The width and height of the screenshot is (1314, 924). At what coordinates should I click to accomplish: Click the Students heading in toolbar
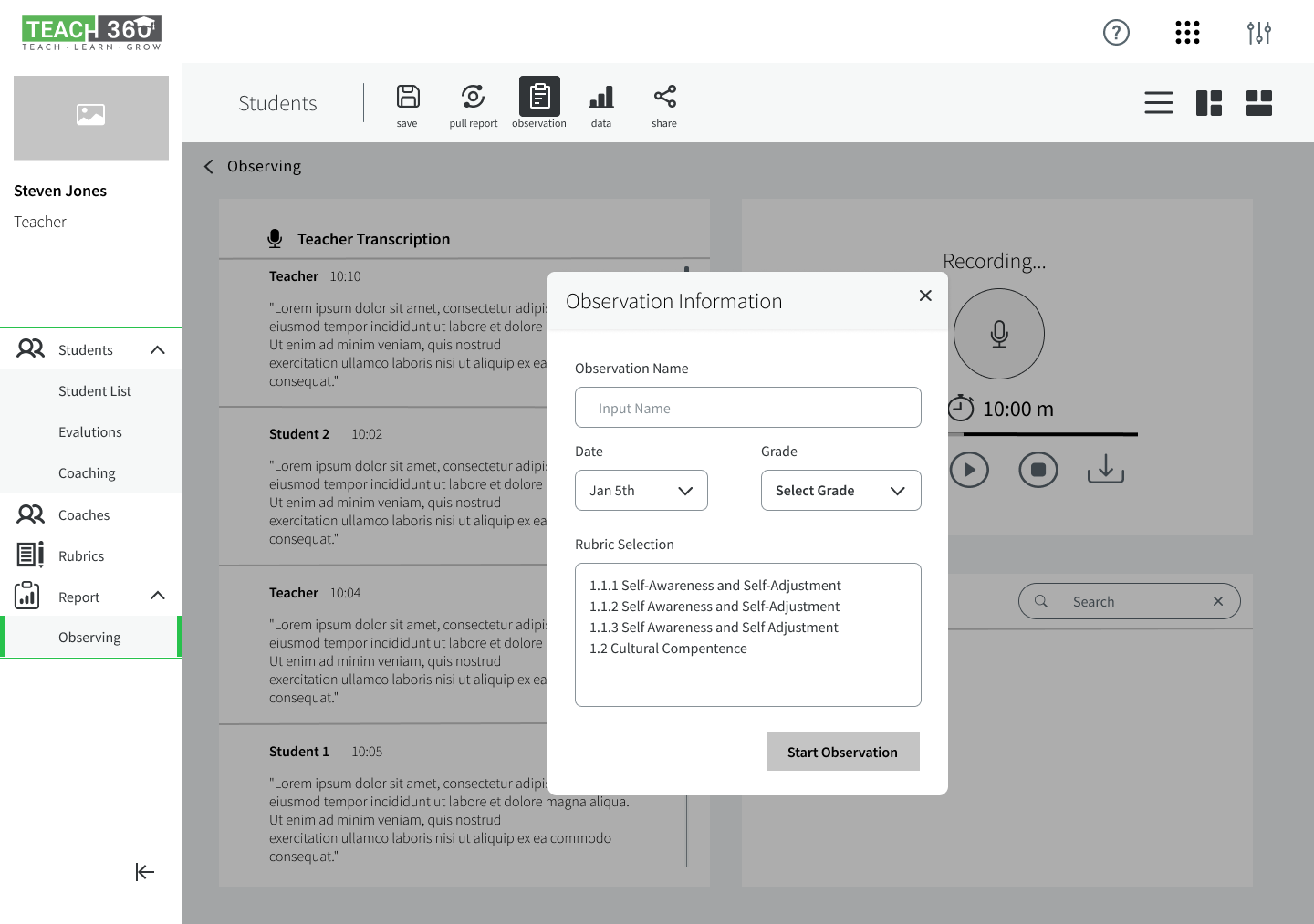(277, 103)
